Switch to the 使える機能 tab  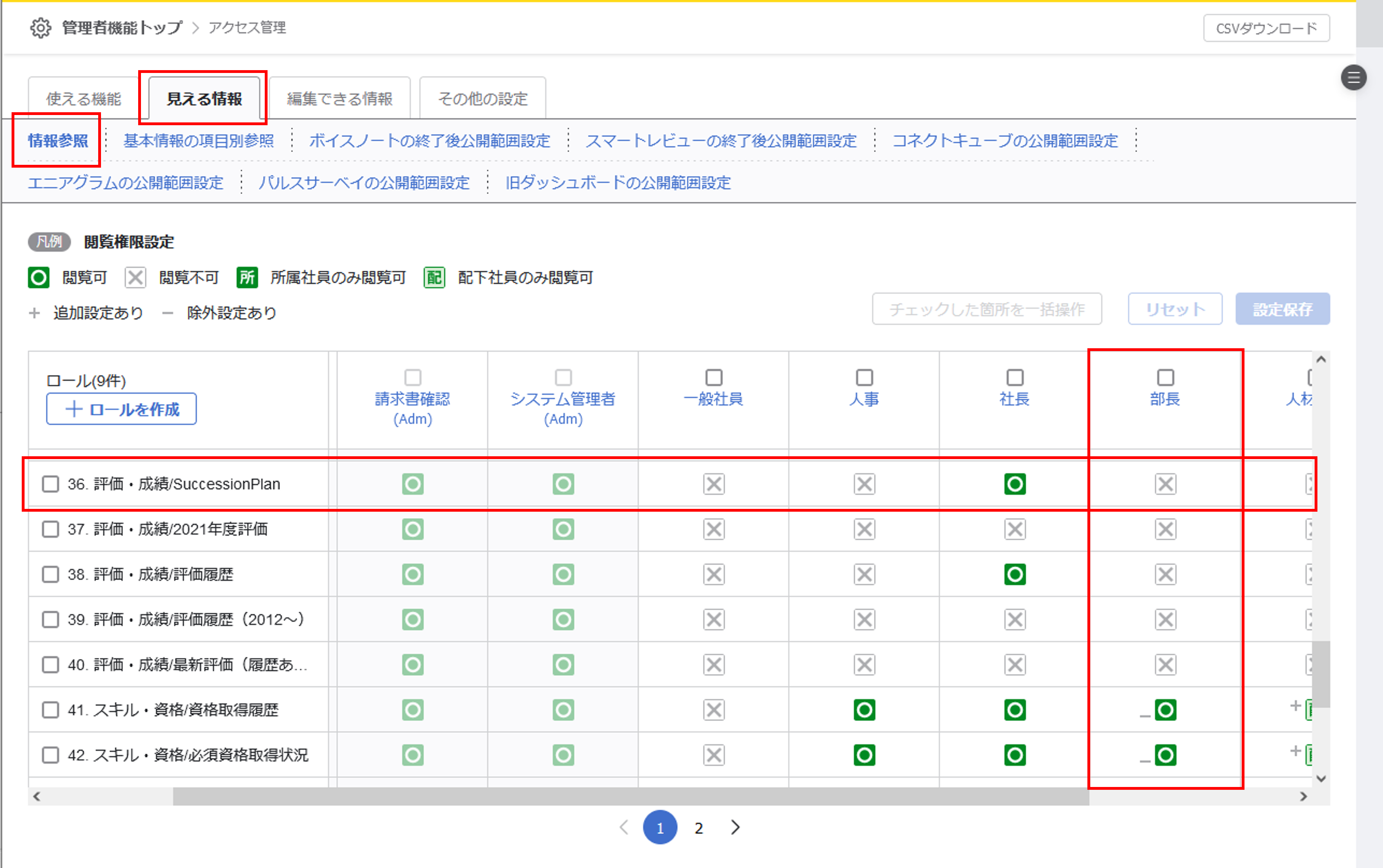click(x=84, y=99)
